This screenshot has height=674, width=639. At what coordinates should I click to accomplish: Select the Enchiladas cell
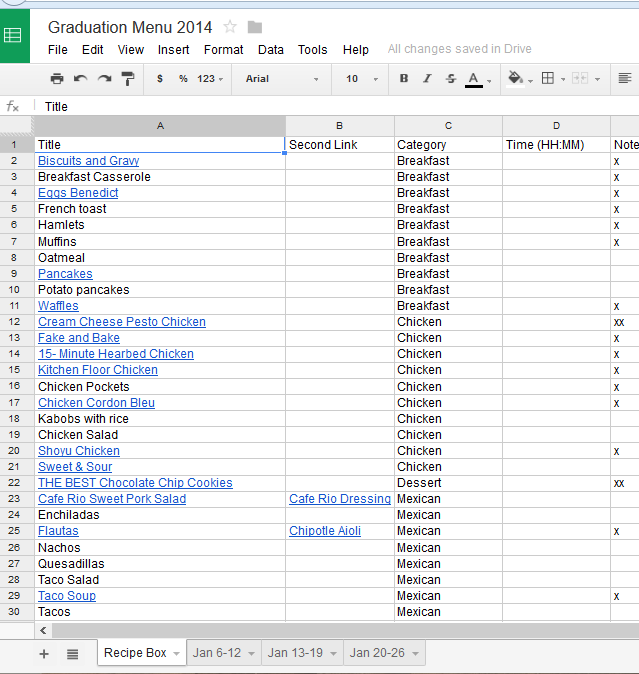tap(160, 515)
